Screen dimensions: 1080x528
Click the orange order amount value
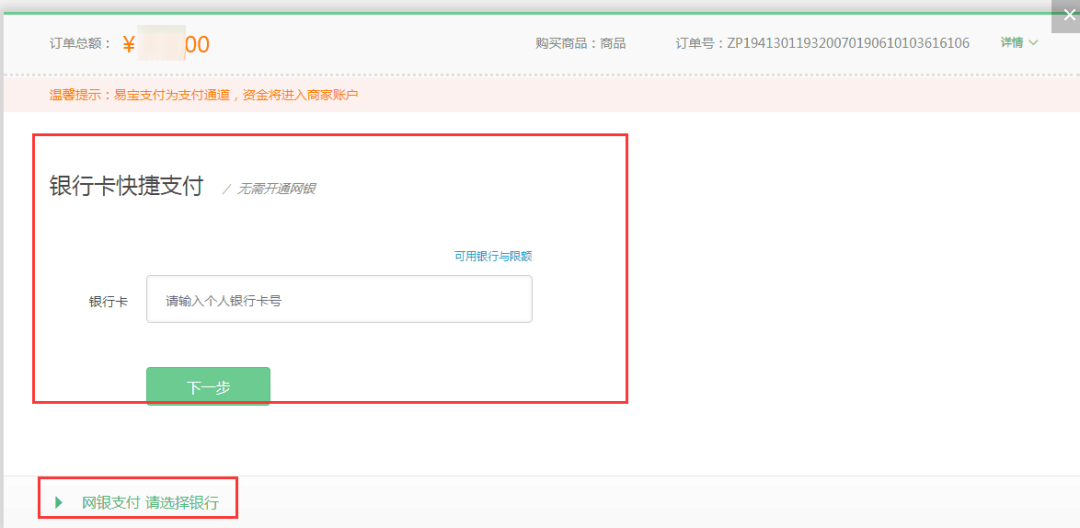coord(166,44)
